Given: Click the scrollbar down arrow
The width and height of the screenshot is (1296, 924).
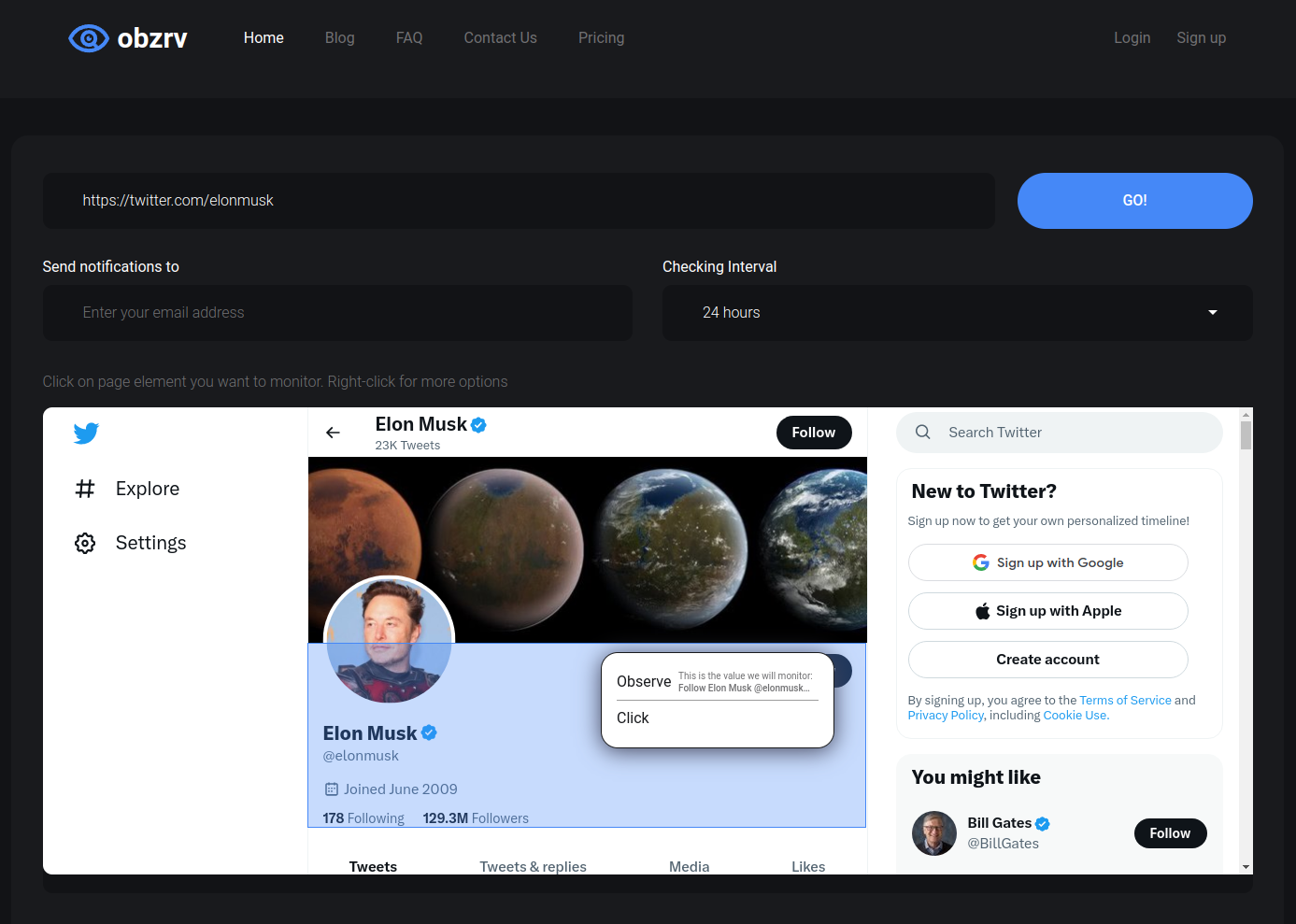Looking at the screenshot, I should pyautogui.click(x=1246, y=867).
